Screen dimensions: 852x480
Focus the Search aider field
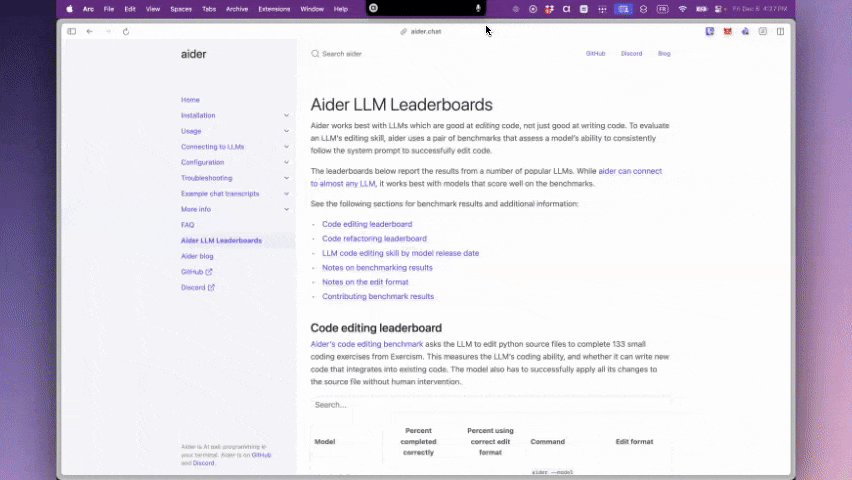pyautogui.click(x=342, y=54)
